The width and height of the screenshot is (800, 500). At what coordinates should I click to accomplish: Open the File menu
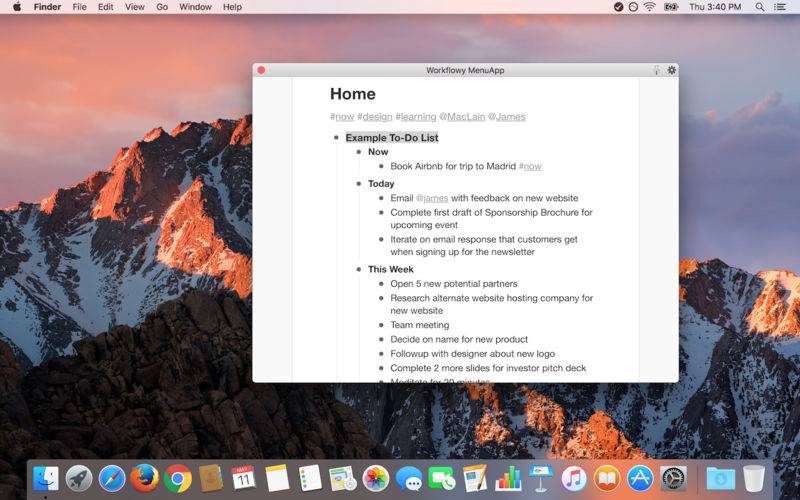click(80, 7)
